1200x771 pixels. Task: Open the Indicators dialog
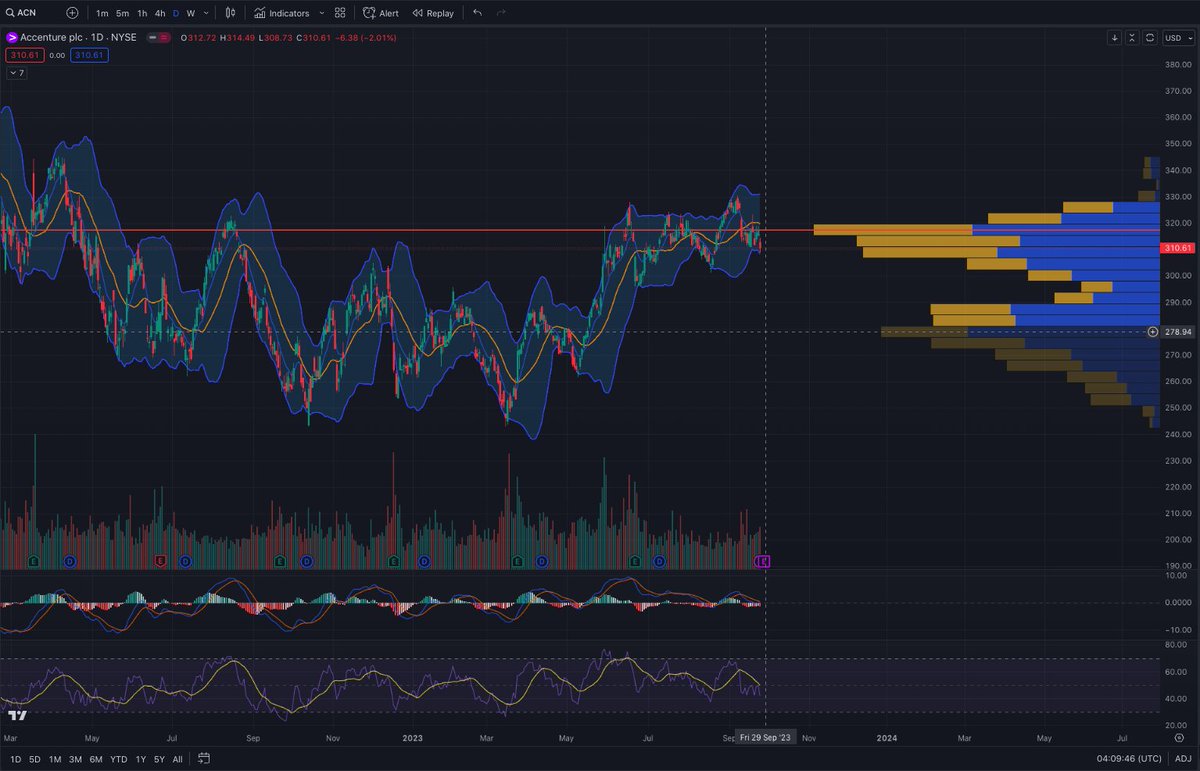(281, 13)
